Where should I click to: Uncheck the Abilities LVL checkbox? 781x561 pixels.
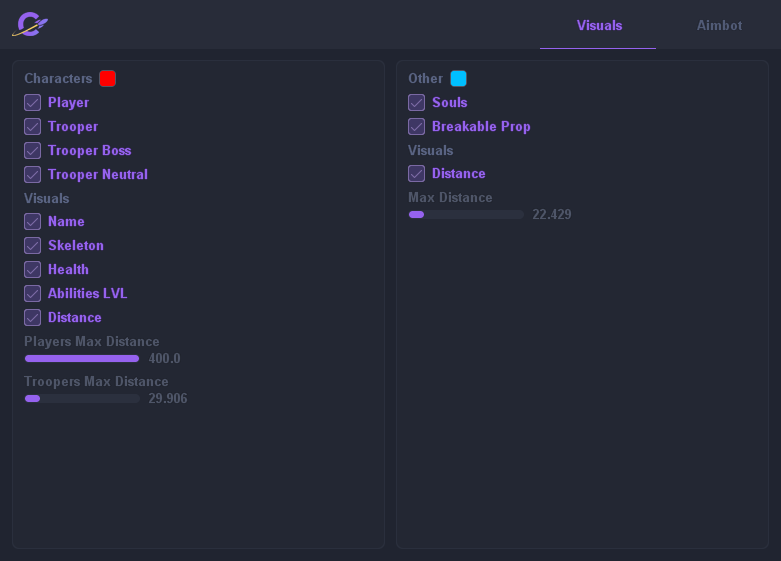tap(33, 294)
